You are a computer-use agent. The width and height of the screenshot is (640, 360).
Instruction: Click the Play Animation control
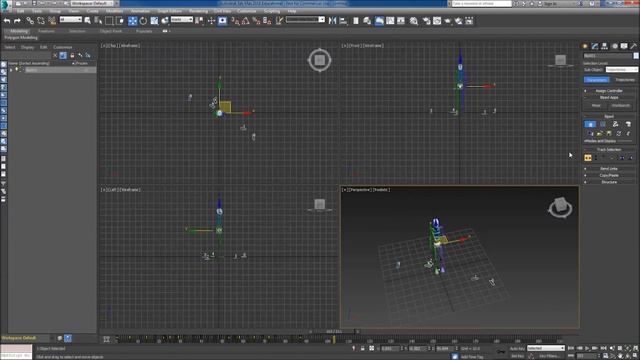coord(587,348)
